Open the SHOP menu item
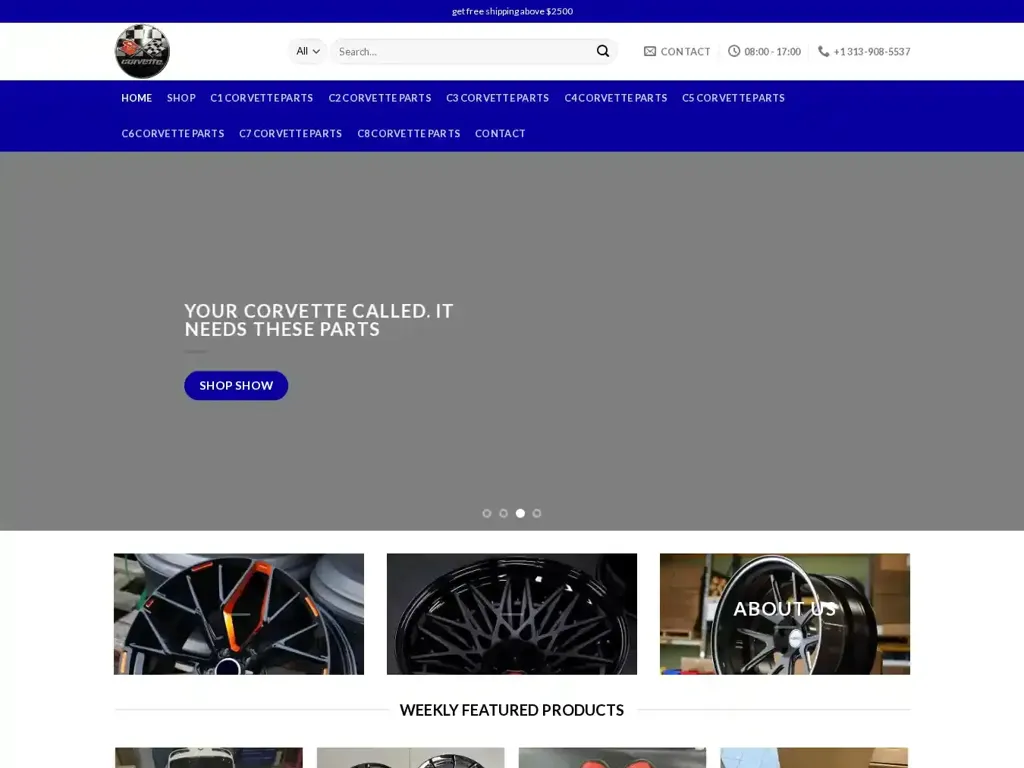This screenshot has width=1024, height=768. [x=181, y=98]
